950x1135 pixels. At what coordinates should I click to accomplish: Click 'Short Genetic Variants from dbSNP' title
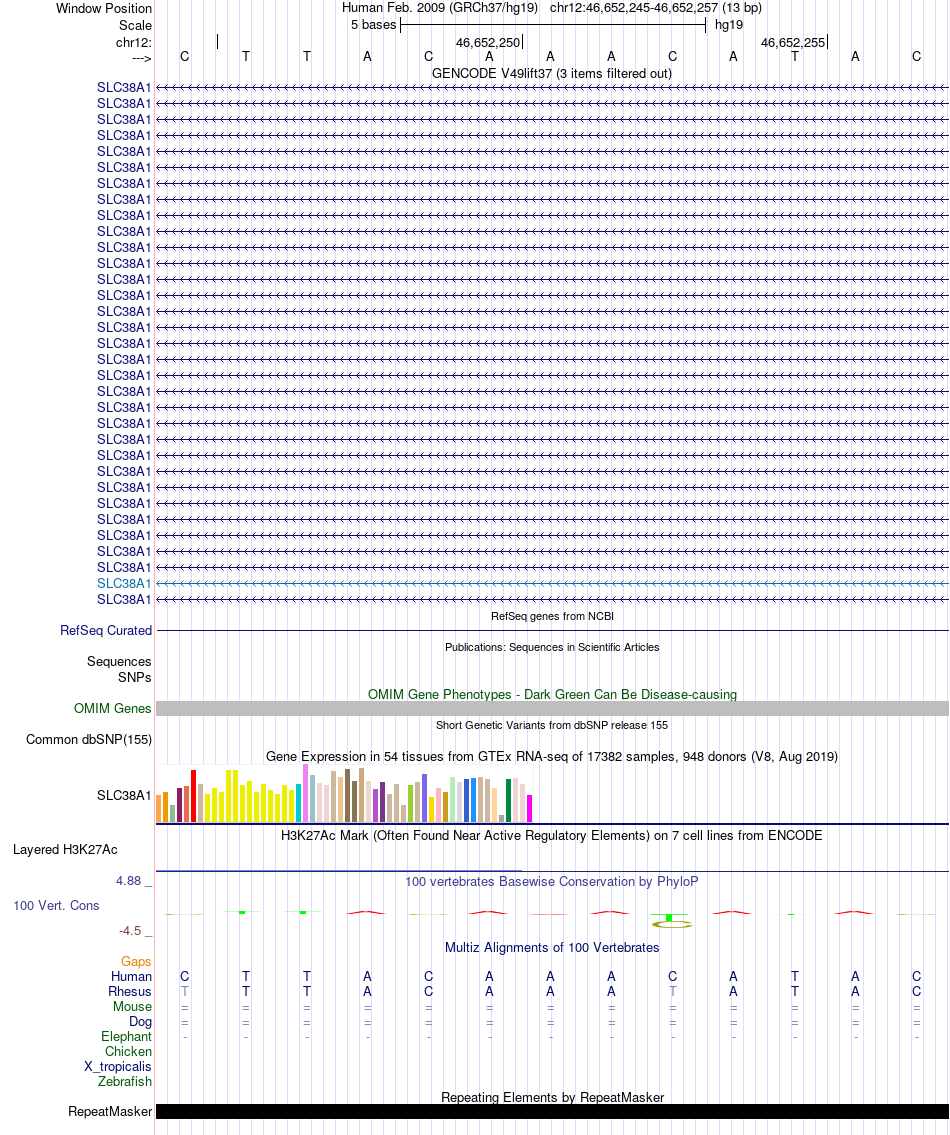click(x=552, y=725)
